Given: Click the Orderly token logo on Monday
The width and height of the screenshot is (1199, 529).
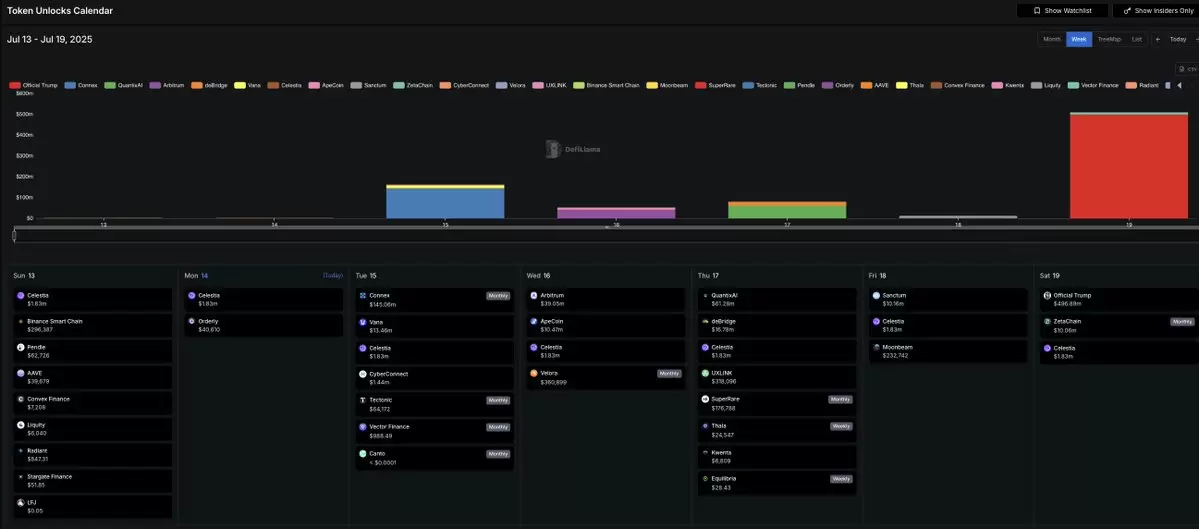Looking at the screenshot, I should [192, 321].
